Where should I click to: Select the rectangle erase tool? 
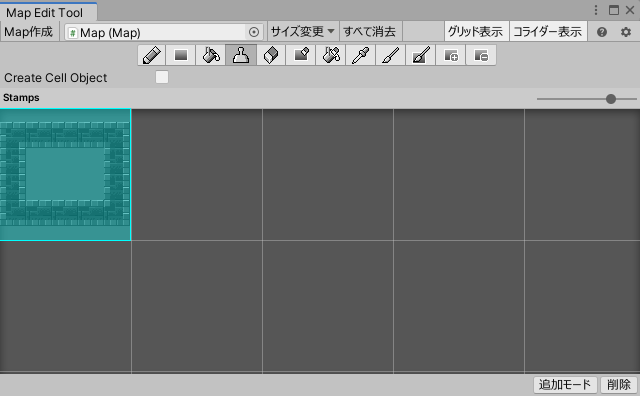coord(301,55)
